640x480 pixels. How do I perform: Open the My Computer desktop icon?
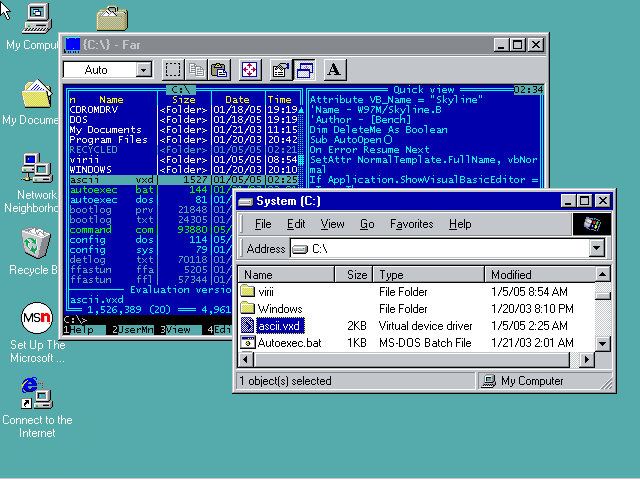(36, 18)
